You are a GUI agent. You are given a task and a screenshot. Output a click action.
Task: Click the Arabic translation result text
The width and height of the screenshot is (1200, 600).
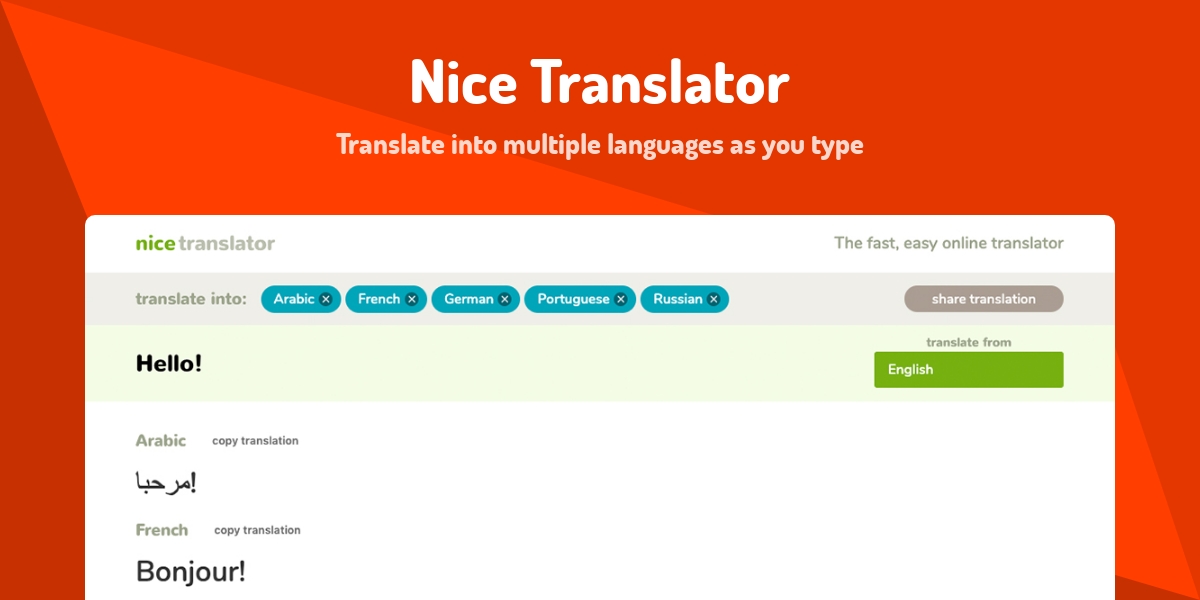tap(166, 483)
